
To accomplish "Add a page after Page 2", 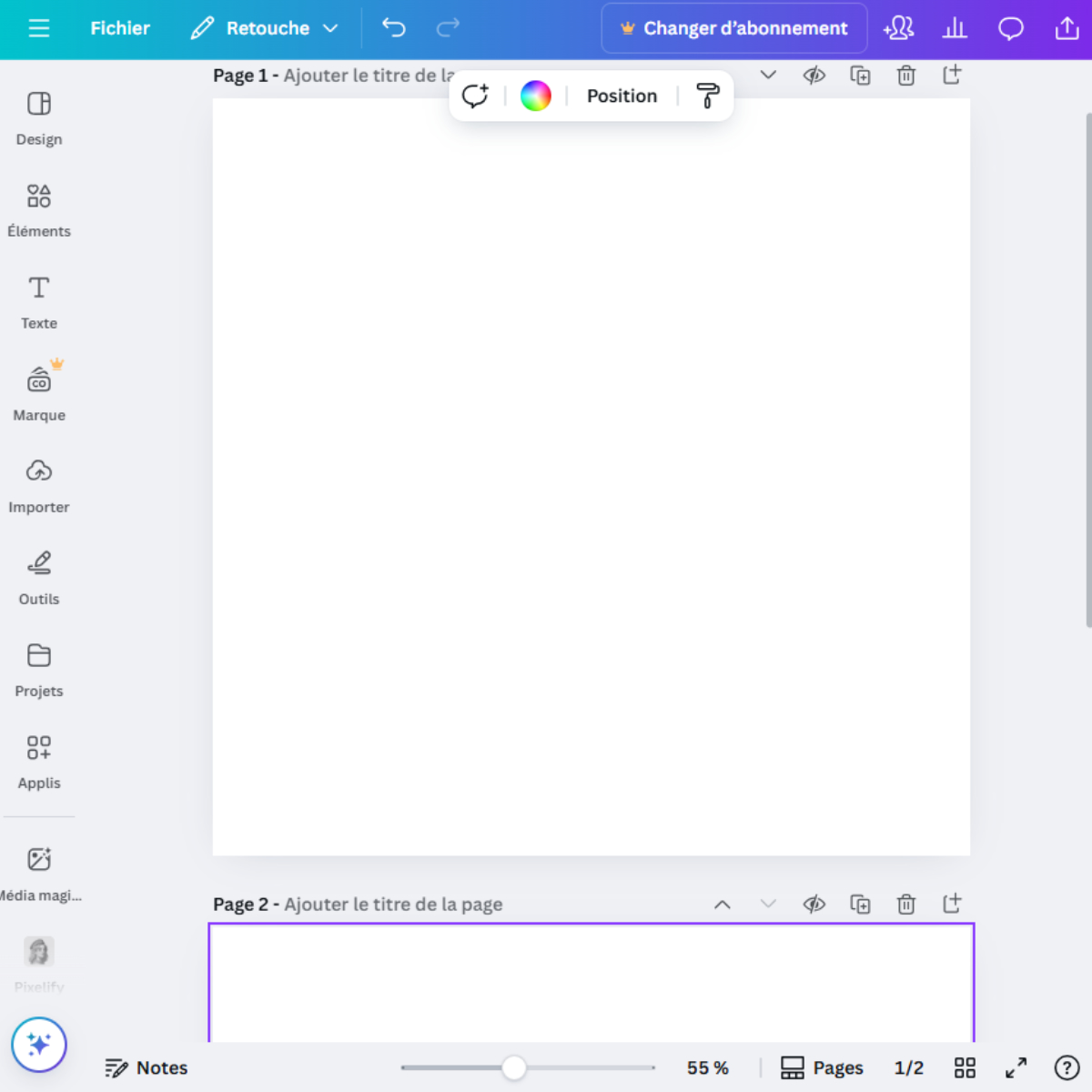I will (x=952, y=904).
